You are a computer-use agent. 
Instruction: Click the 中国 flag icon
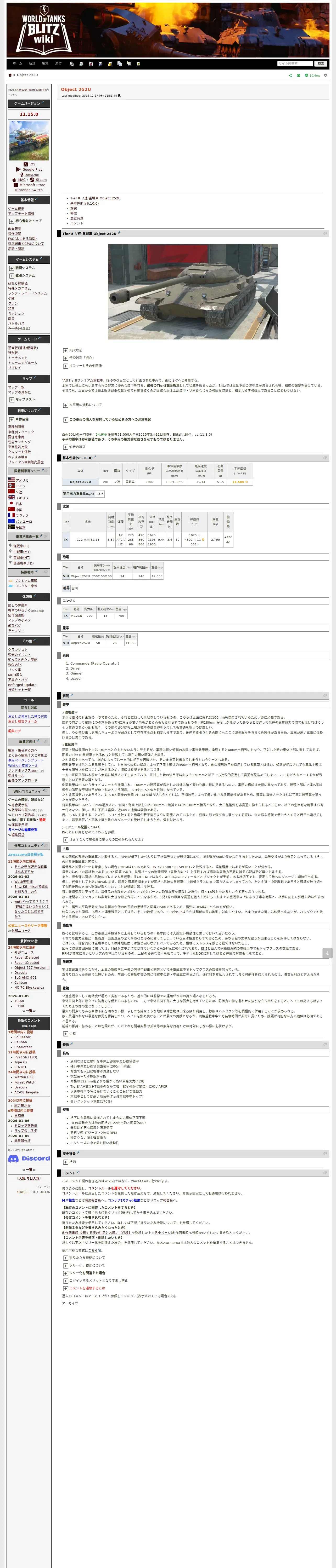11,509
